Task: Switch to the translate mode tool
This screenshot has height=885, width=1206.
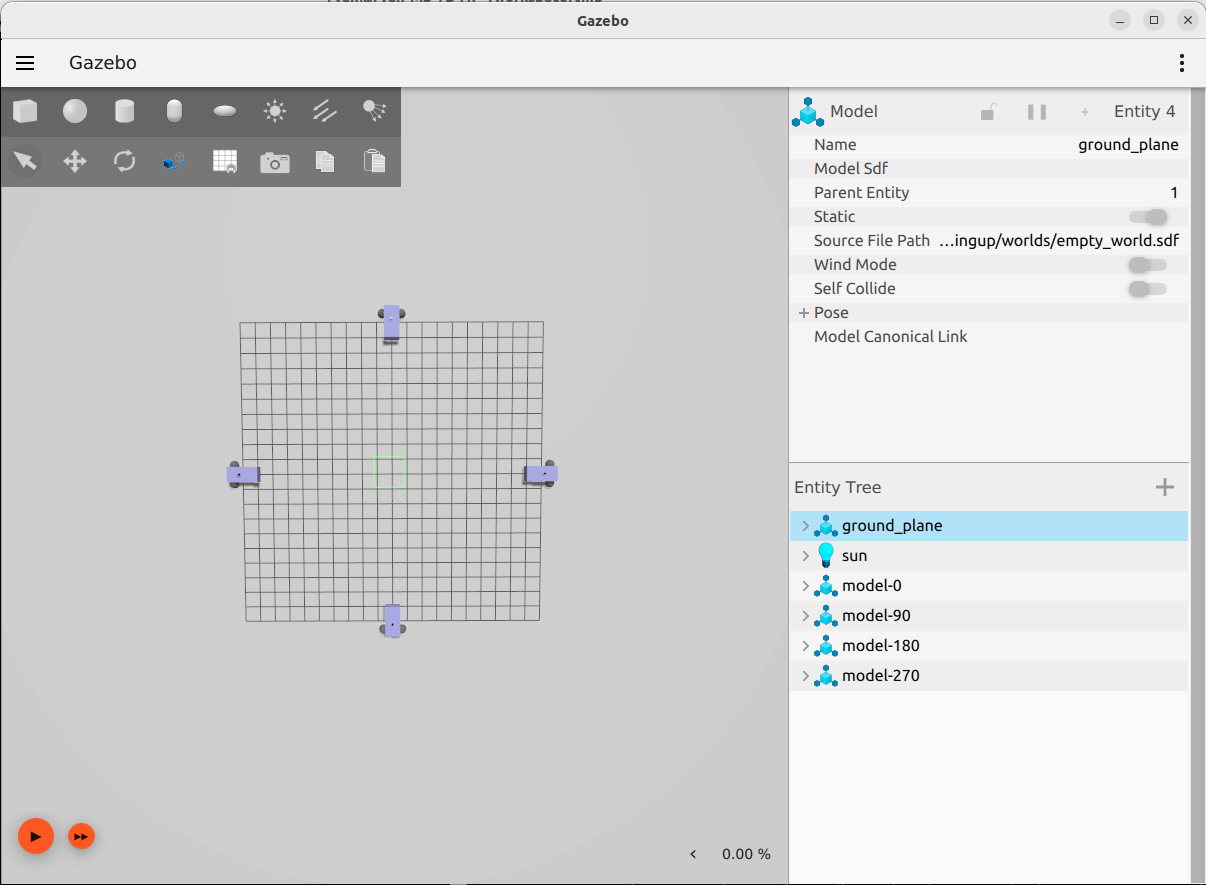Action: [75, 161]
